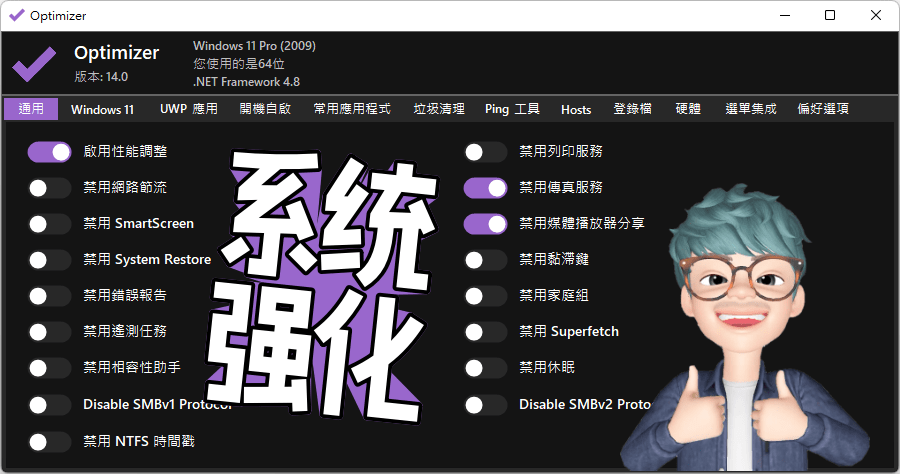Open the UWP 應用 tab
This screenshot has width=900, height=474.
(188, 109)
